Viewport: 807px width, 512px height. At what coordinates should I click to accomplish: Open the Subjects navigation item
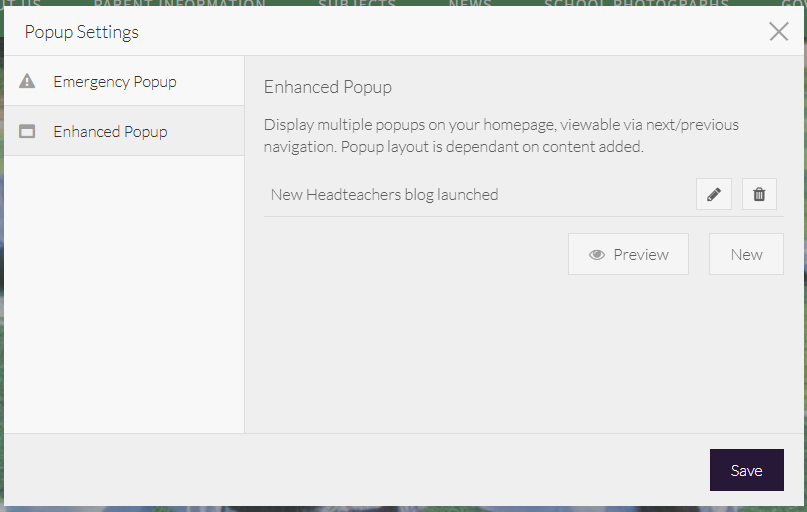pos(357,4)
